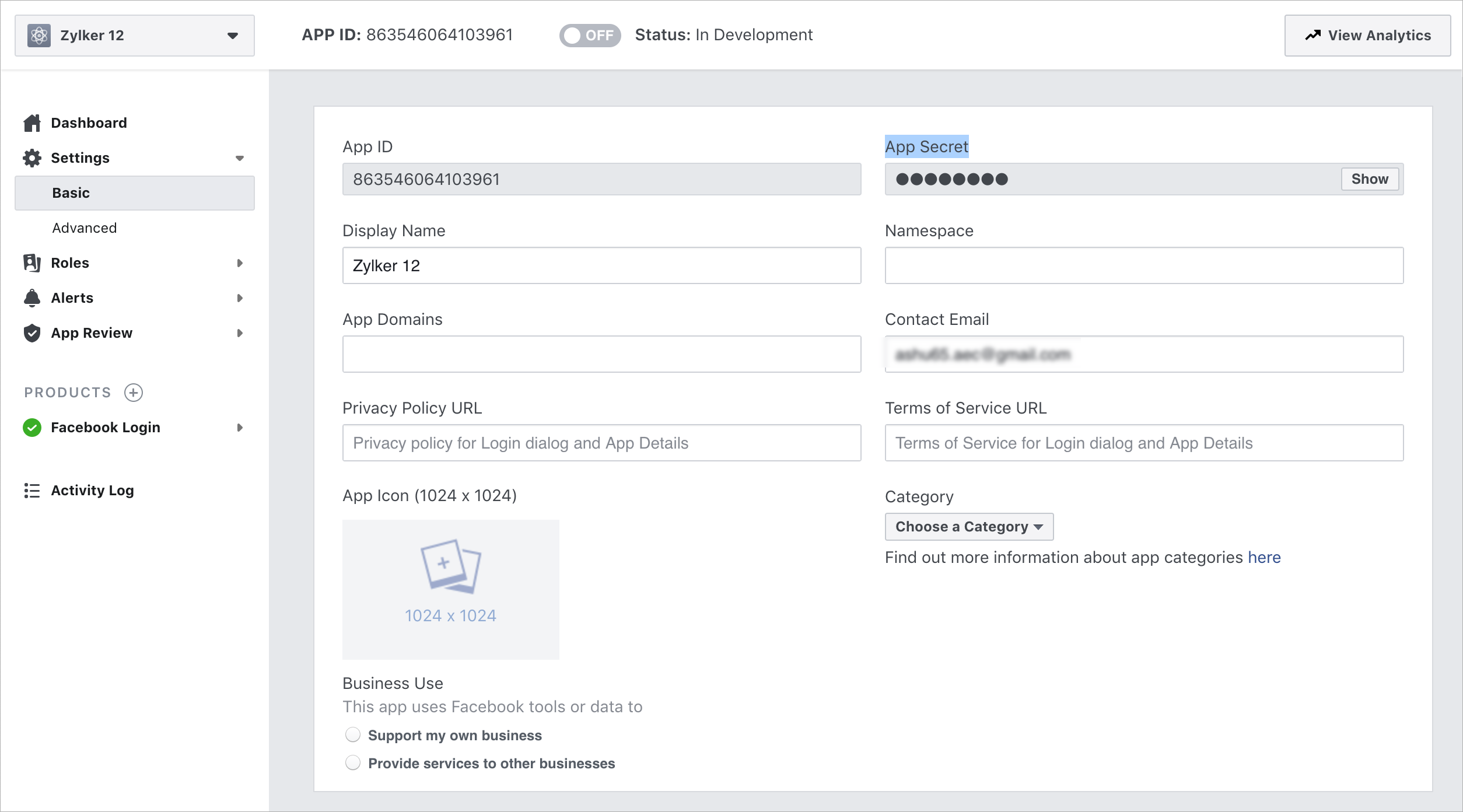Toggle the app status OFF switch

(x=589, y=36)
